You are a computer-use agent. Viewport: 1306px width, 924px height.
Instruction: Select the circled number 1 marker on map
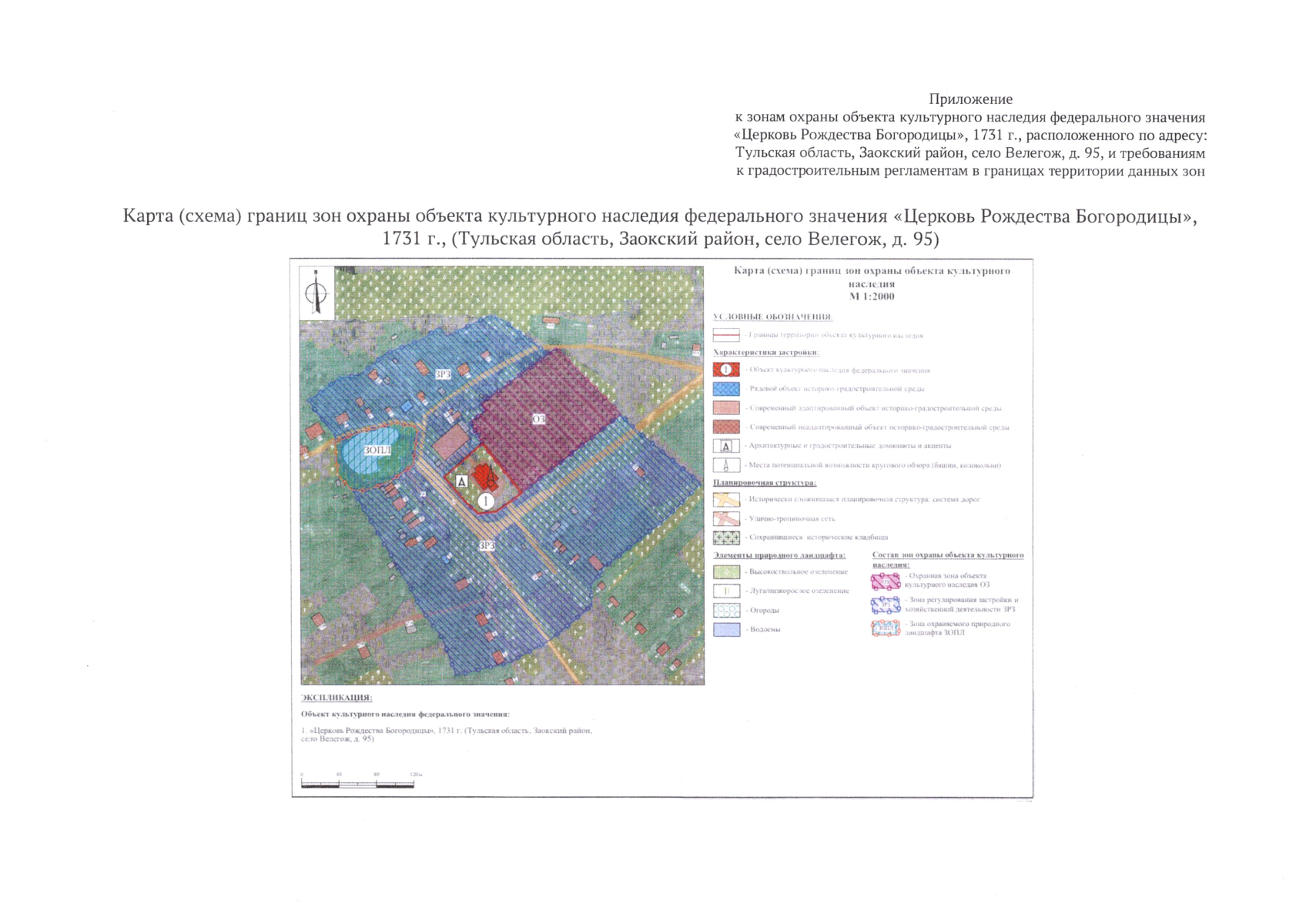pos(487,501)
